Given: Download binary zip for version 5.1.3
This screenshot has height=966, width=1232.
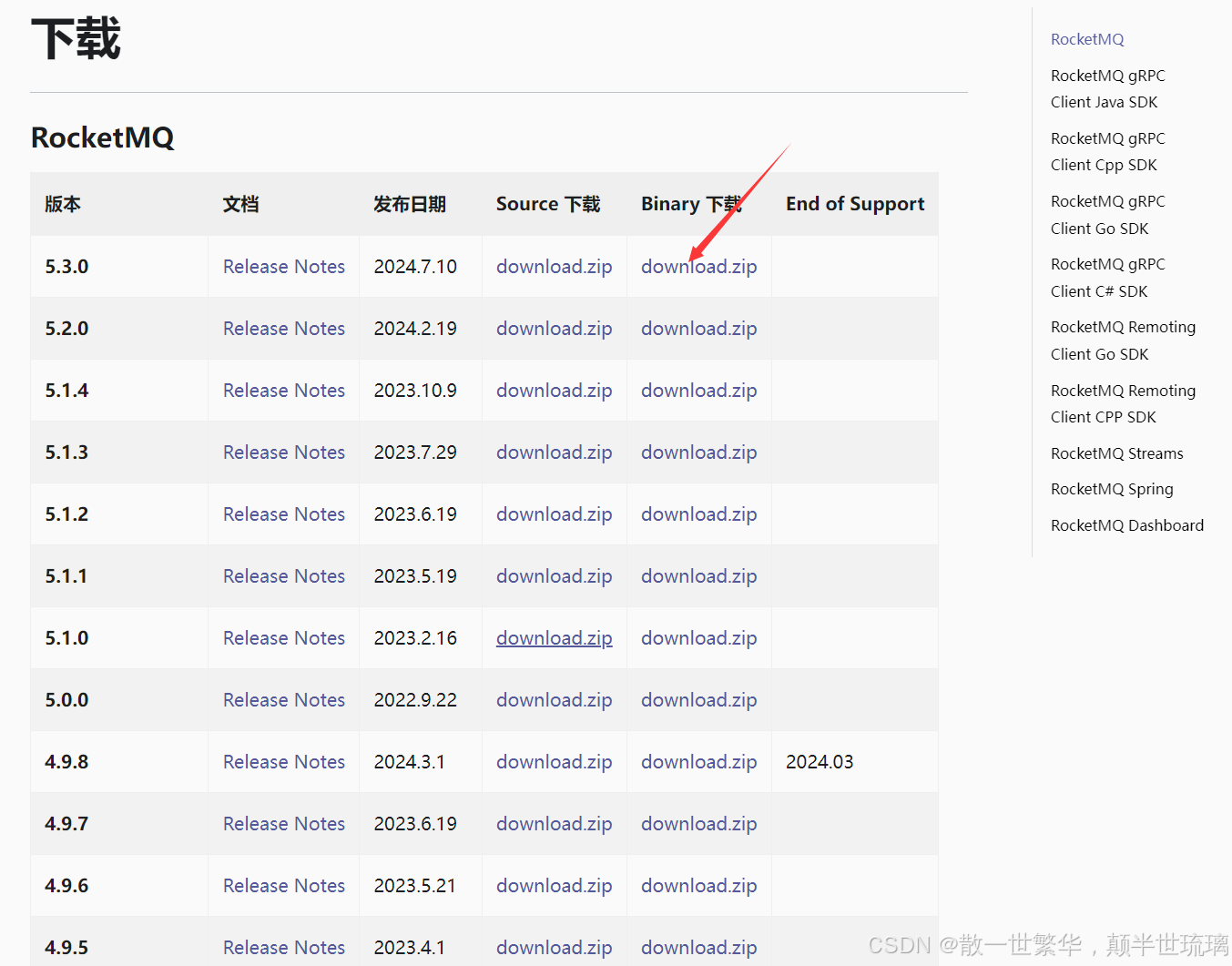Looking at the screenshot, I should (x=698, y=452).
